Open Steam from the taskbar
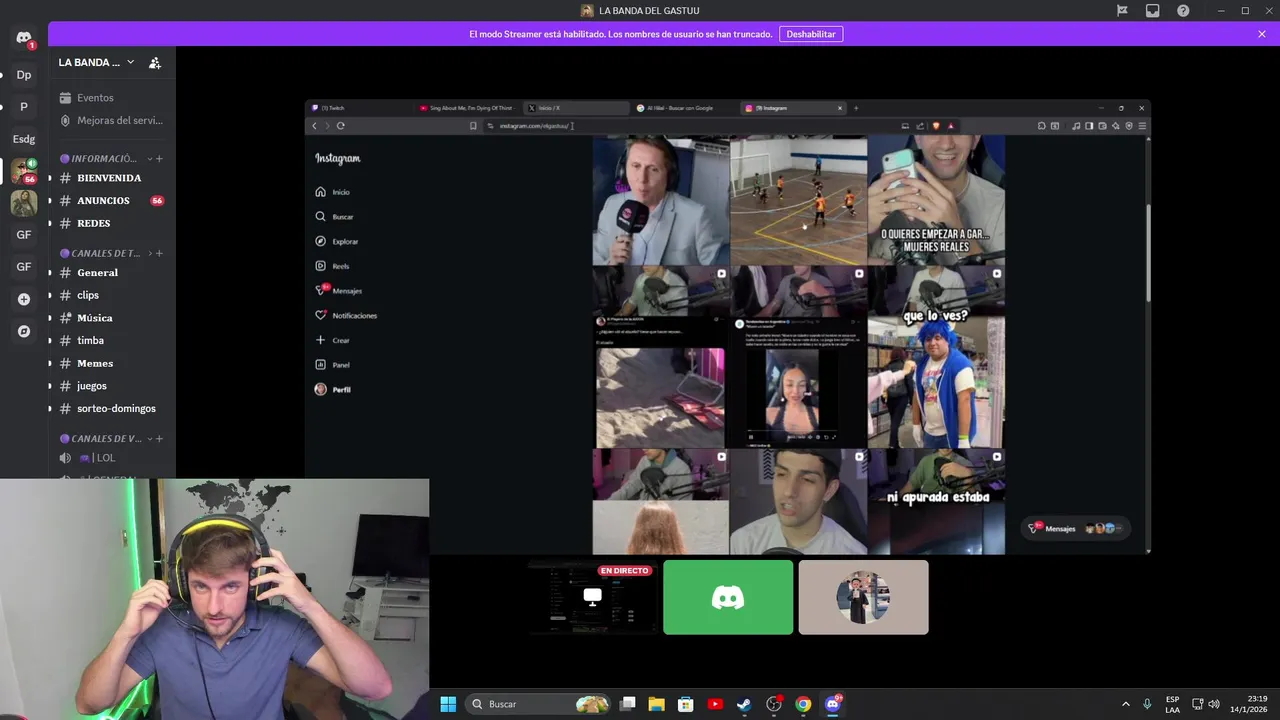 [744, 704]
